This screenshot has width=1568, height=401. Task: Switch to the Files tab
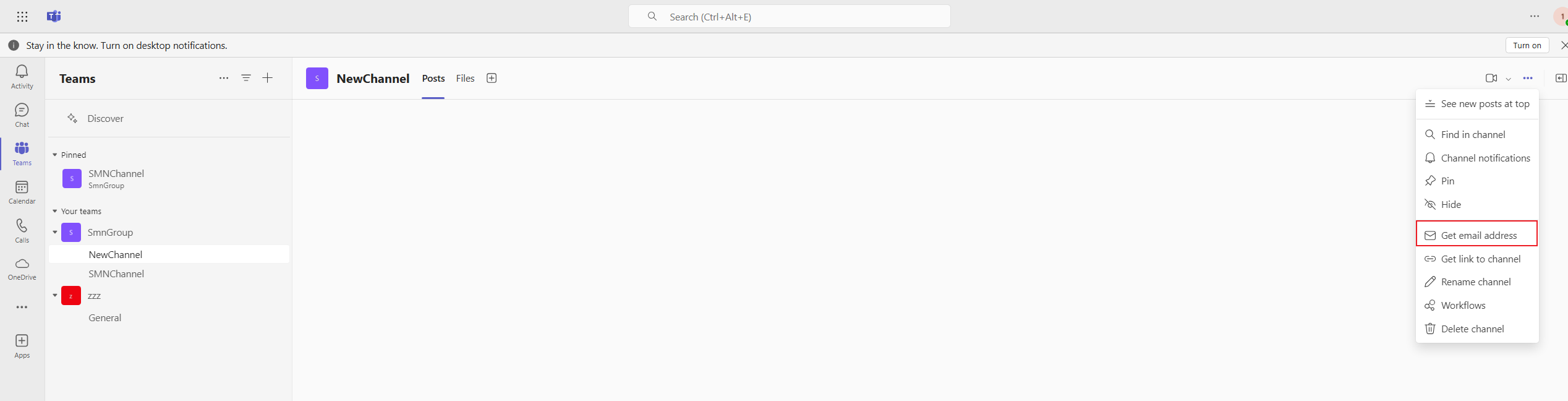pyautogui.click(x=465, y=79)
